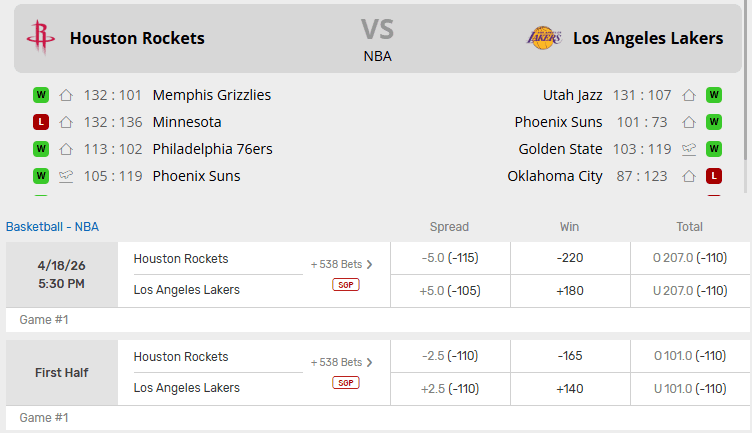Click the SGP badge in the 5:30 PM game row
The width and height of the screenshot is (752, 433).
point(346,285)
